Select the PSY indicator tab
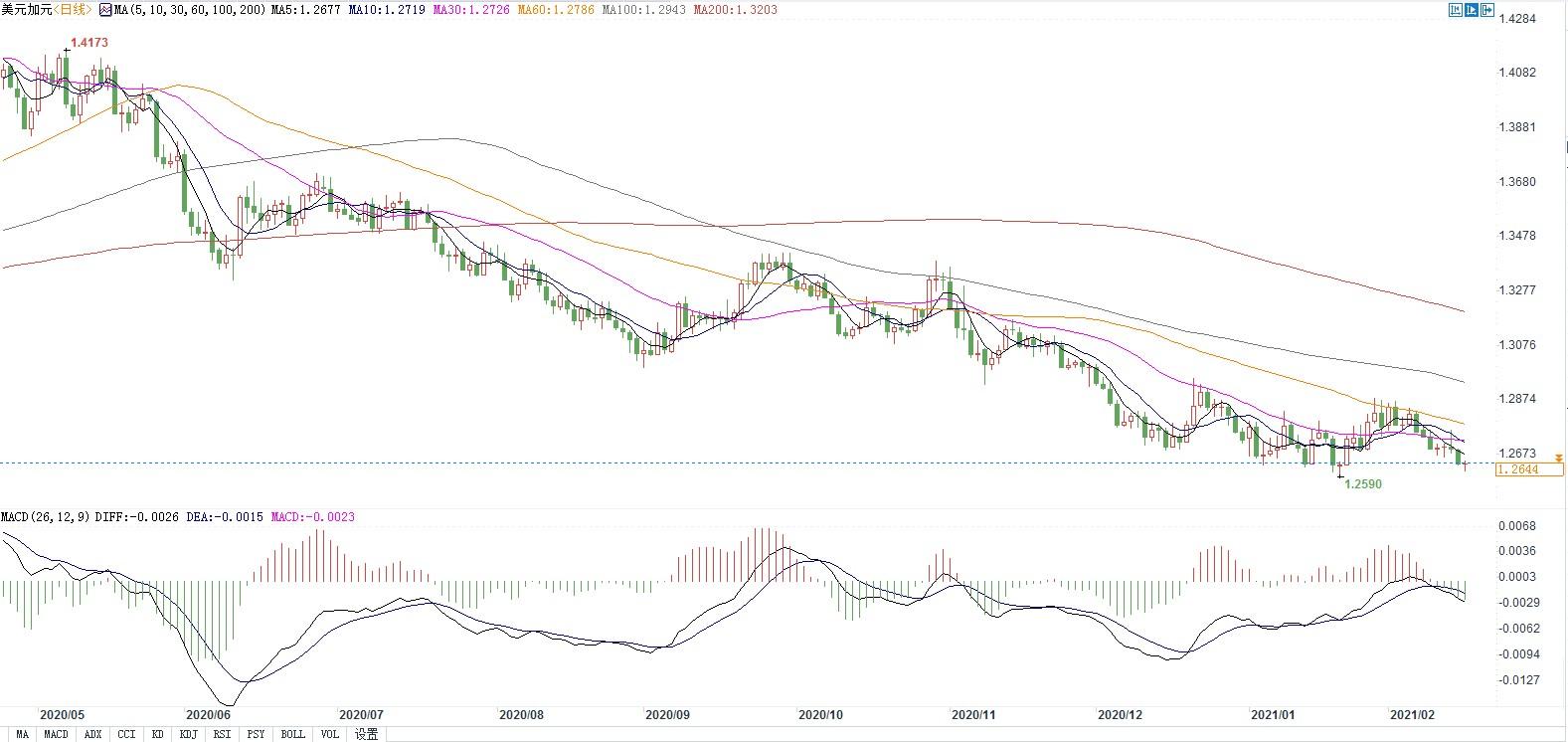The height and width of the screenshot is (742, 1568). click(x=257, y=734)
